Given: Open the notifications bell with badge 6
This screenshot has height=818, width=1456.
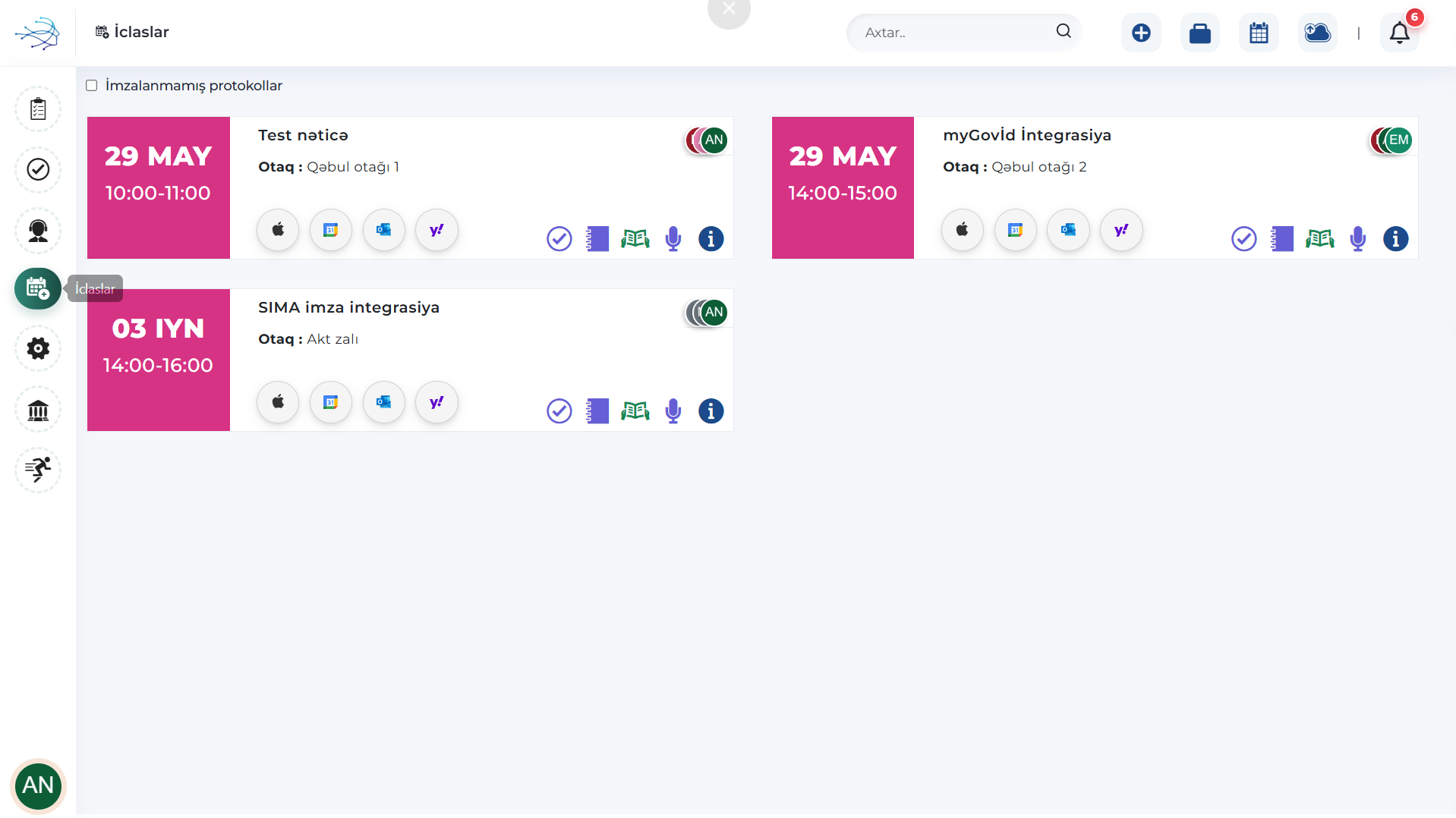Looking at the screenshot, I should 1400,33.
